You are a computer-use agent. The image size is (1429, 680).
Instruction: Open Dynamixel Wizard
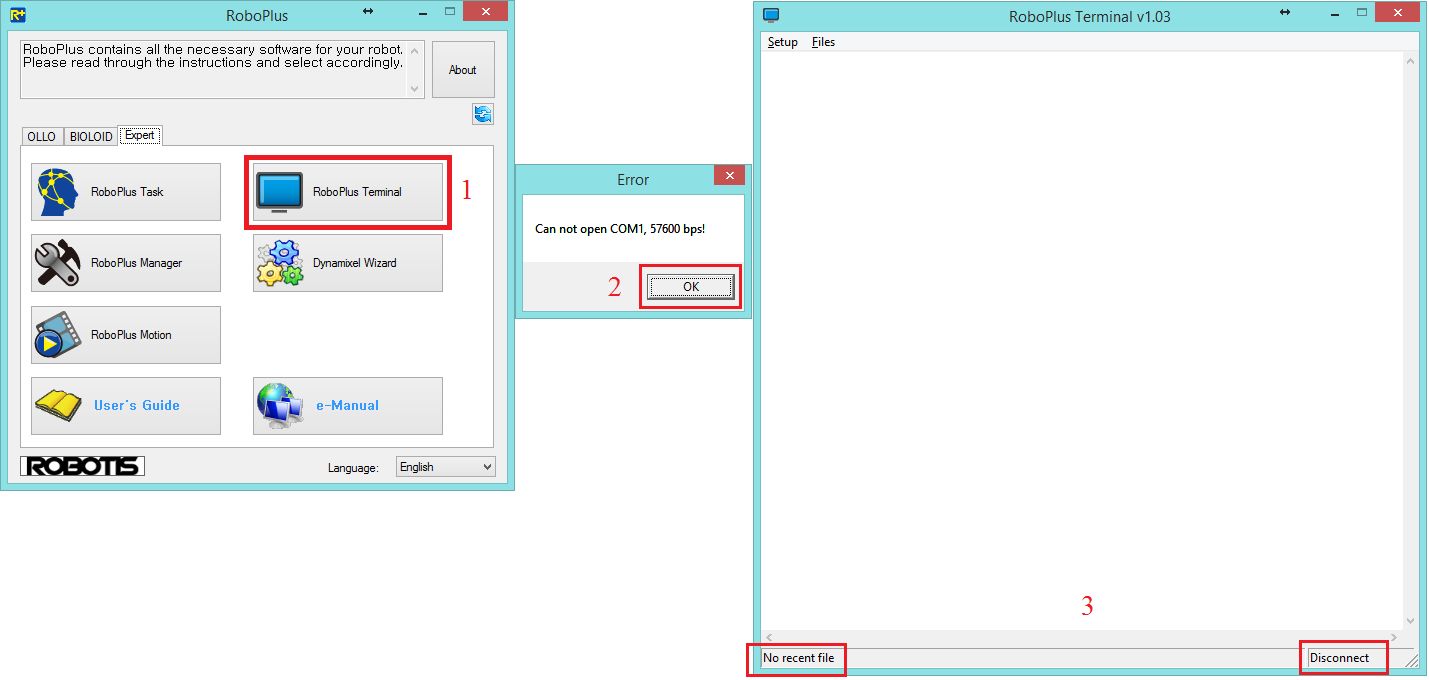(x=348, y=263)
